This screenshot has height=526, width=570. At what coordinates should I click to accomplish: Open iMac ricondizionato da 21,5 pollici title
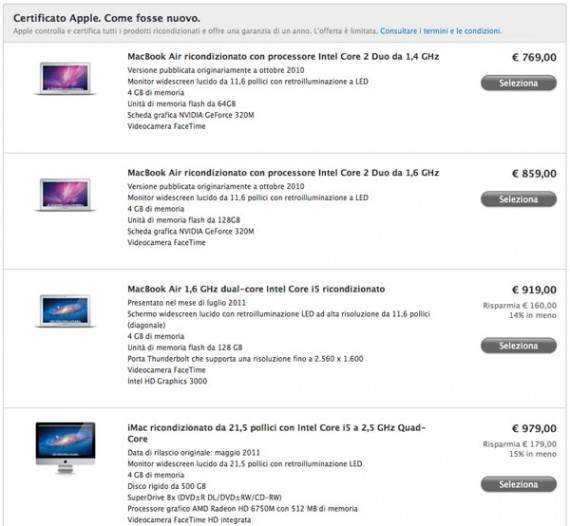tap(276, 433)
